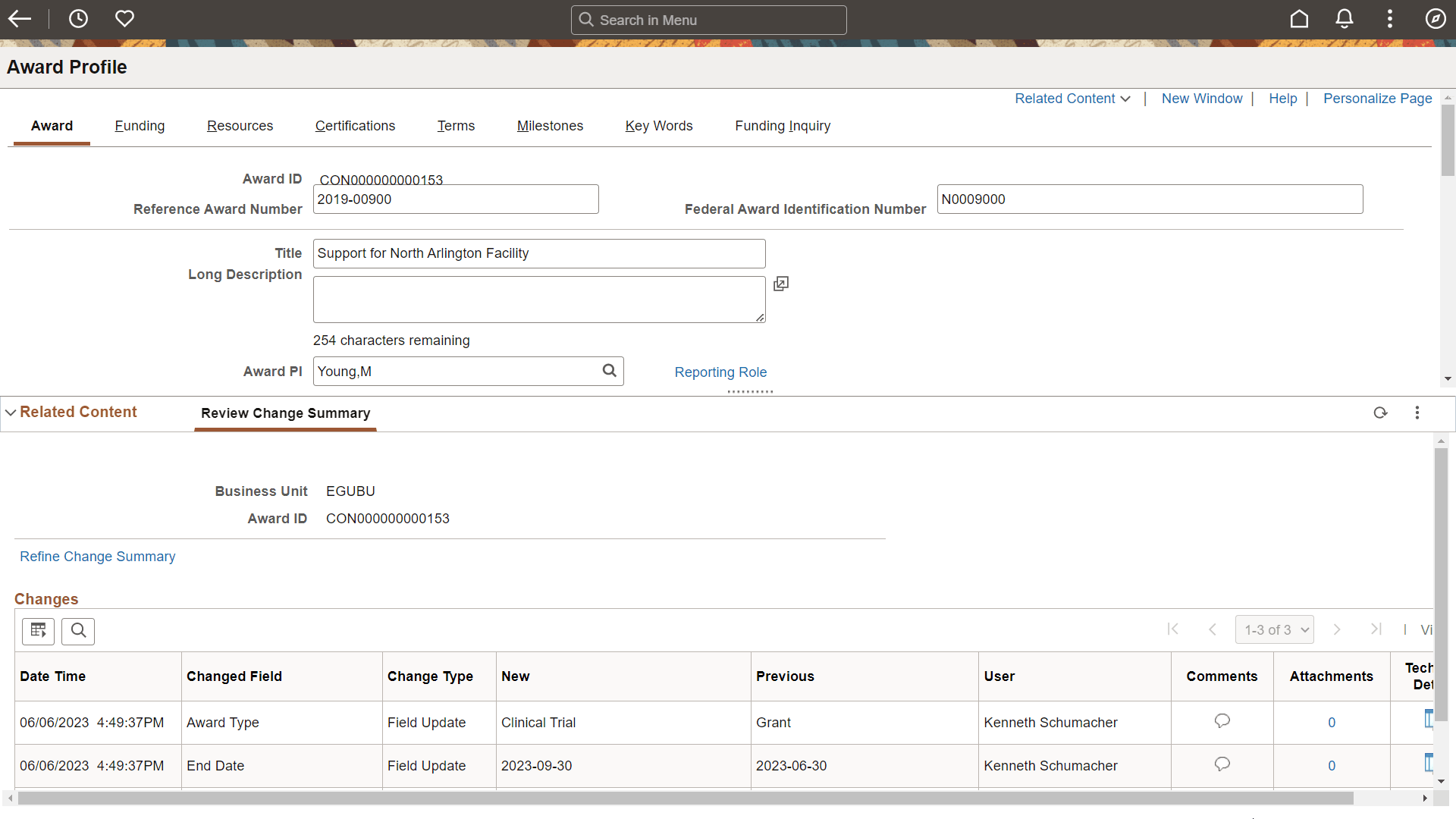Open recently visited pages clock icon

pos(78,19)
